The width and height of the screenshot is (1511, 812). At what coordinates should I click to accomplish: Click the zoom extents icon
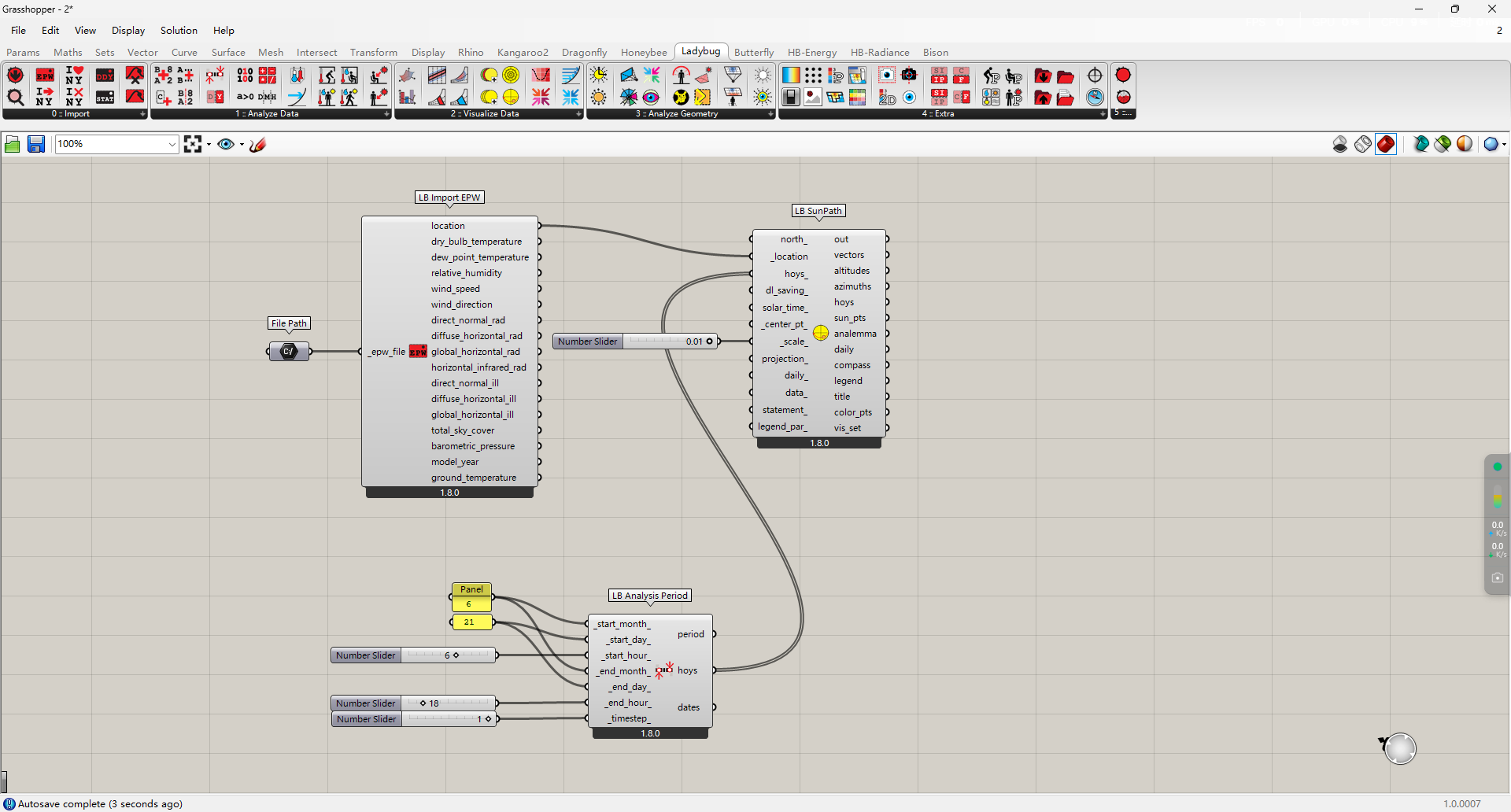pyautogui.click(x=193, y=144)
